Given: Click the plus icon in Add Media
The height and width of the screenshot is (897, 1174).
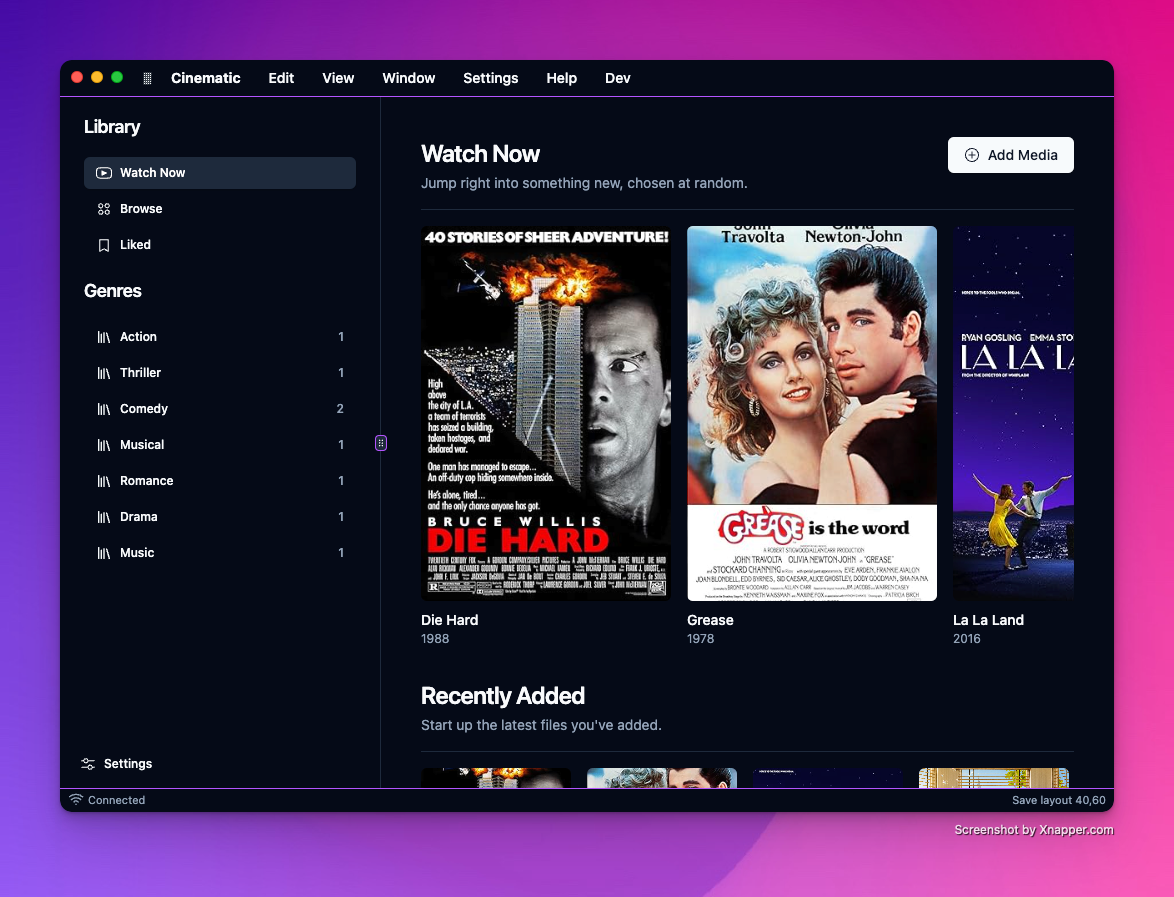Looking at the screenshot, I should coord(972,155).
